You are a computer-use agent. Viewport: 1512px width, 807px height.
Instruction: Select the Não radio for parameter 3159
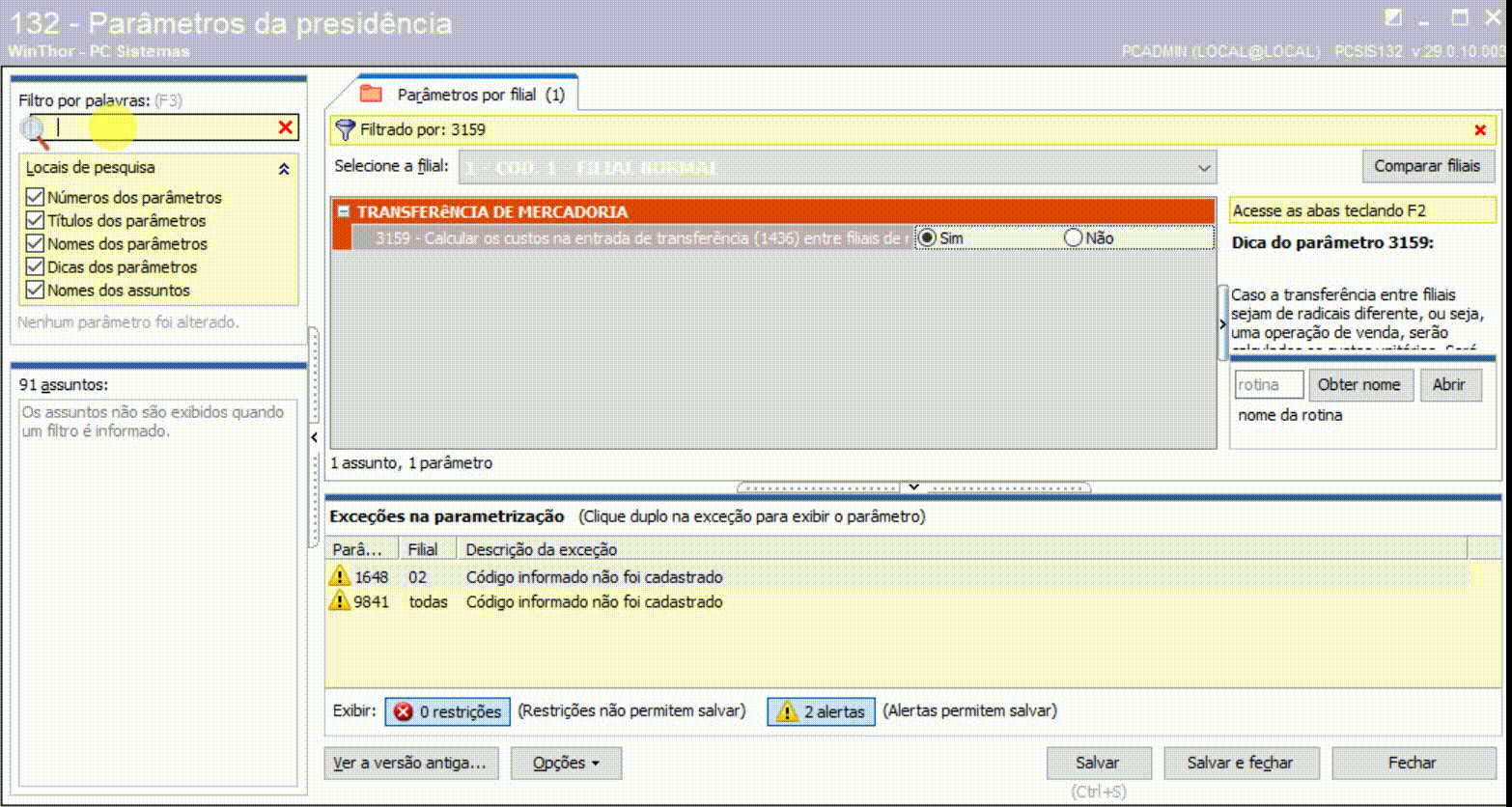(x=1073, y=237)
